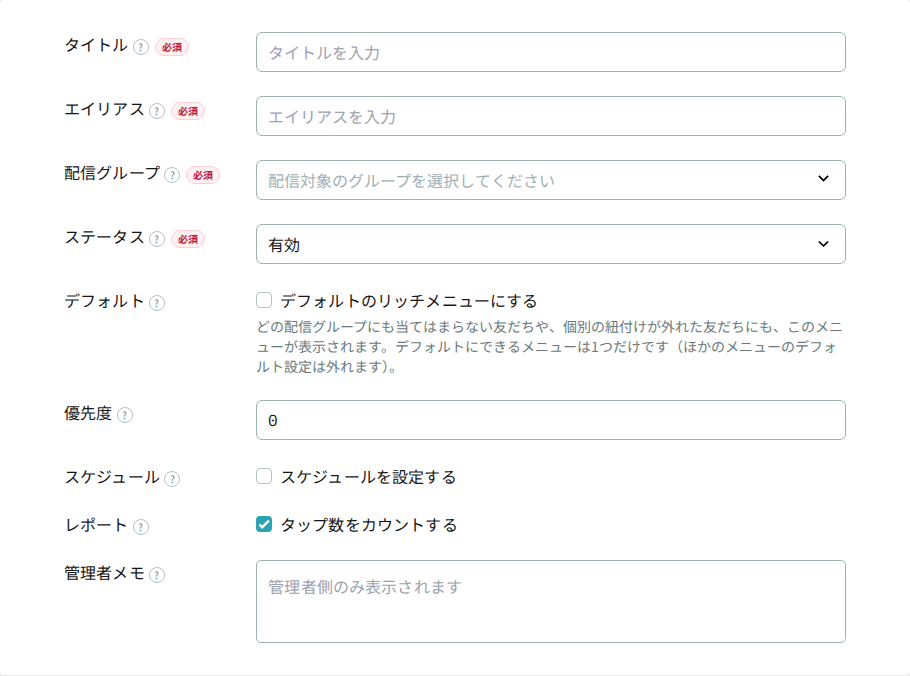Click the デフォルト description help text
Viewport: 910px width, 676px height.
pos(549,347)
